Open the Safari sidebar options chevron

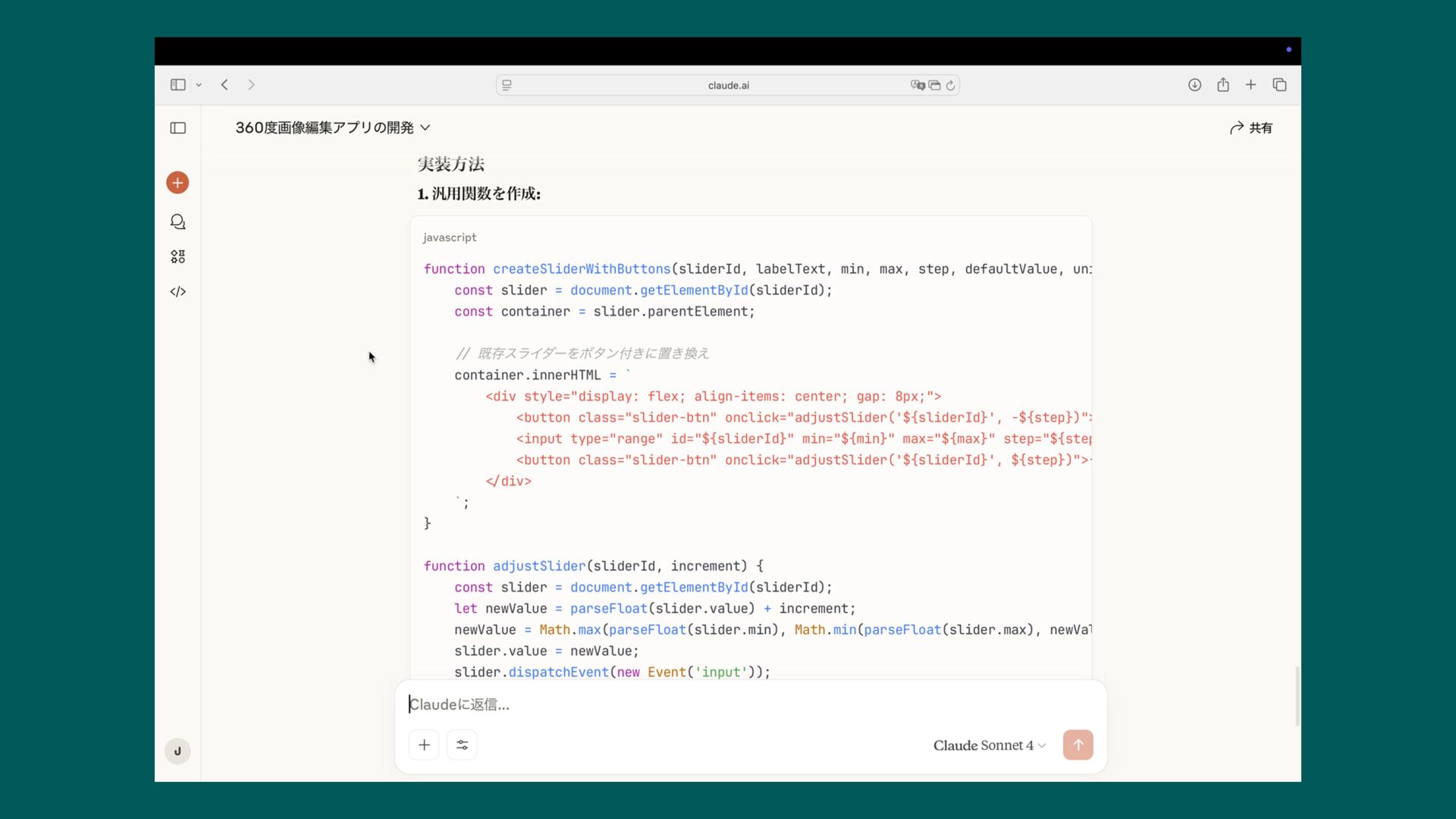pos(199,85)
